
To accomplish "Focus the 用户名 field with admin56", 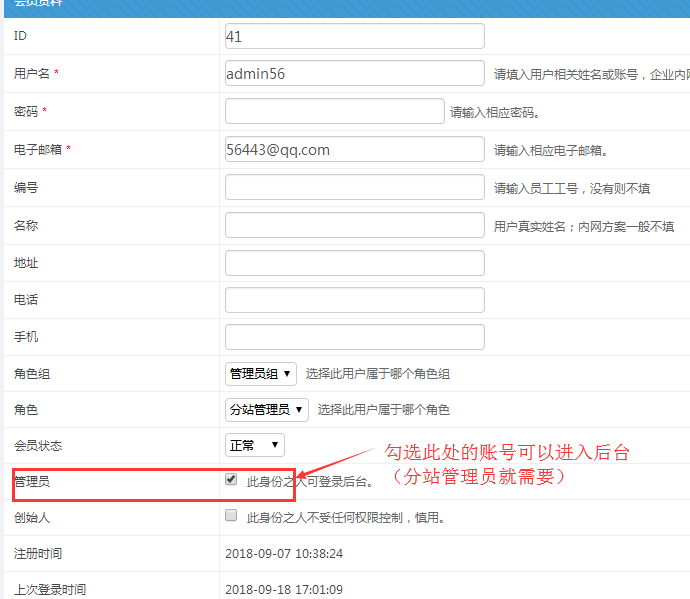I will 354,74.
